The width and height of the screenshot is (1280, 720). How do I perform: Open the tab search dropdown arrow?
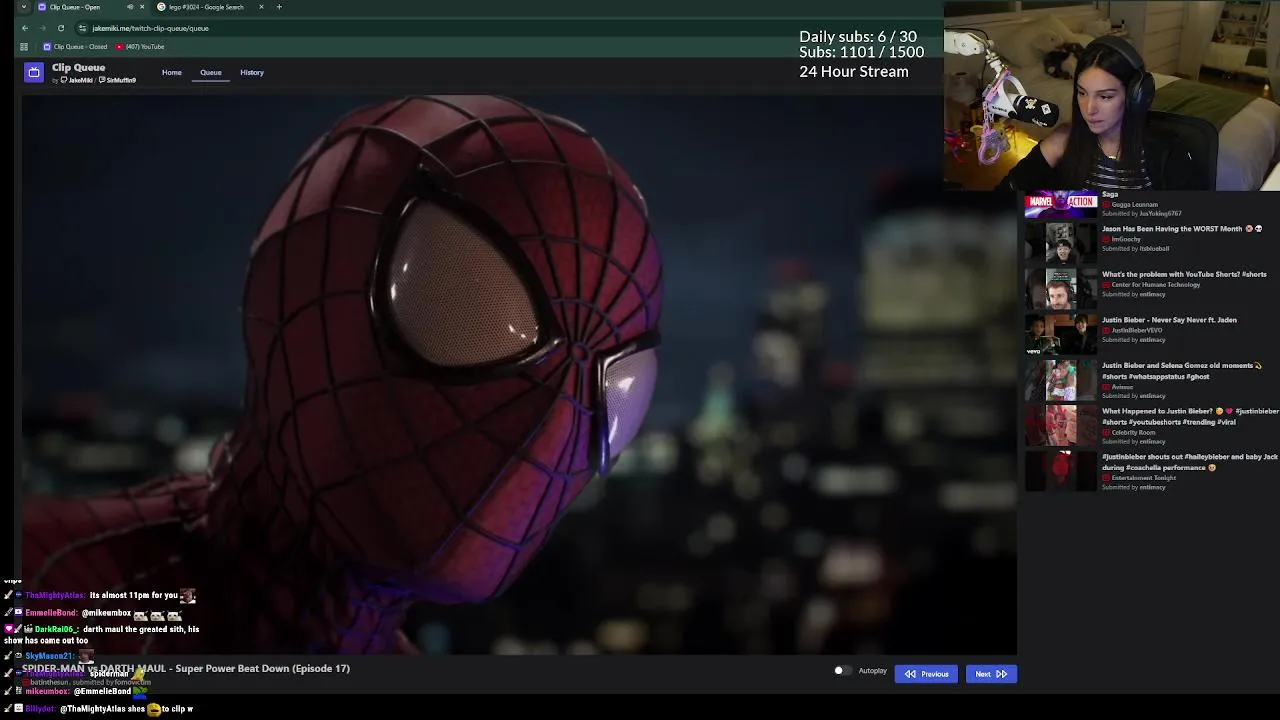coord(23,7)
